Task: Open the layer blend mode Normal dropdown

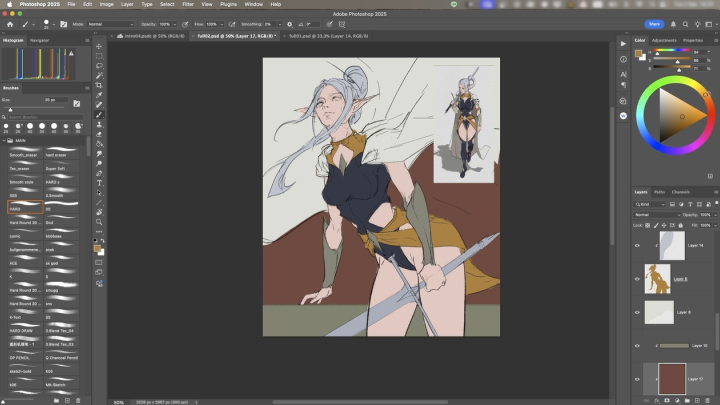Action: tap(655, 214)
